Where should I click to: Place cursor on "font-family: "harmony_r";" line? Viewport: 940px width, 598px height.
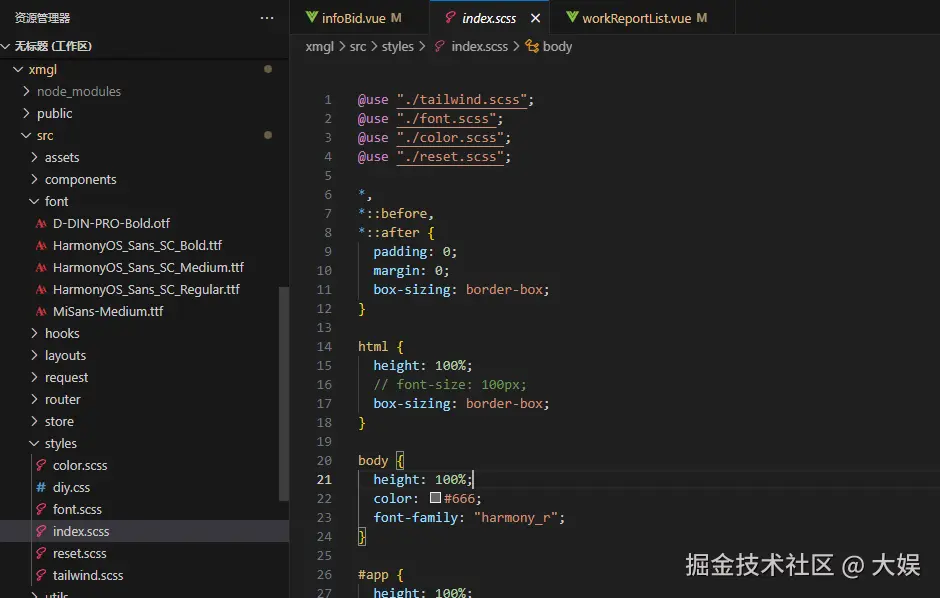[x=469, y=518]
